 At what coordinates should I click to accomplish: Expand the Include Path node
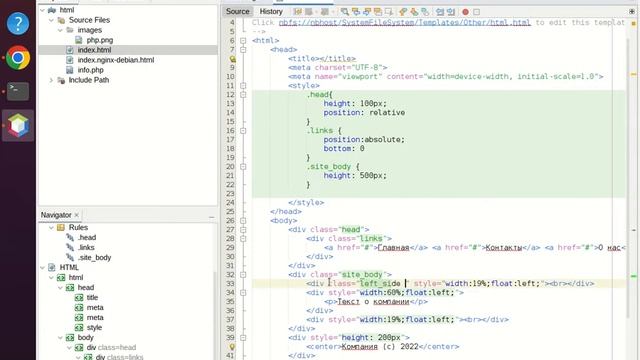tap(51, 80)
